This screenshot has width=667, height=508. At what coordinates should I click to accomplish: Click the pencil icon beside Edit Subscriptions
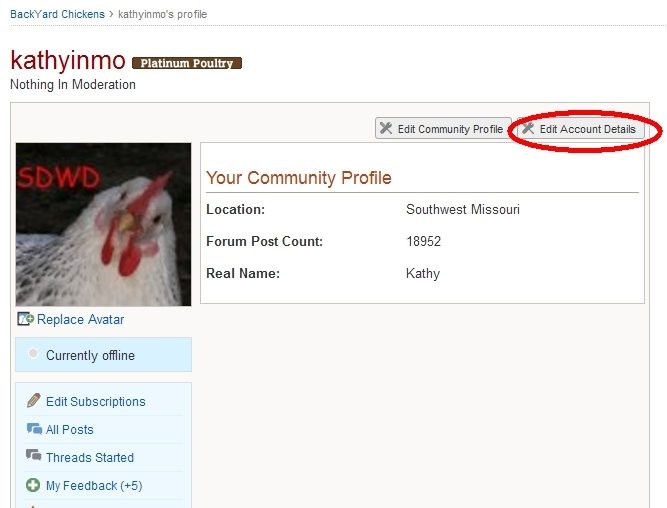coord(33,401)
